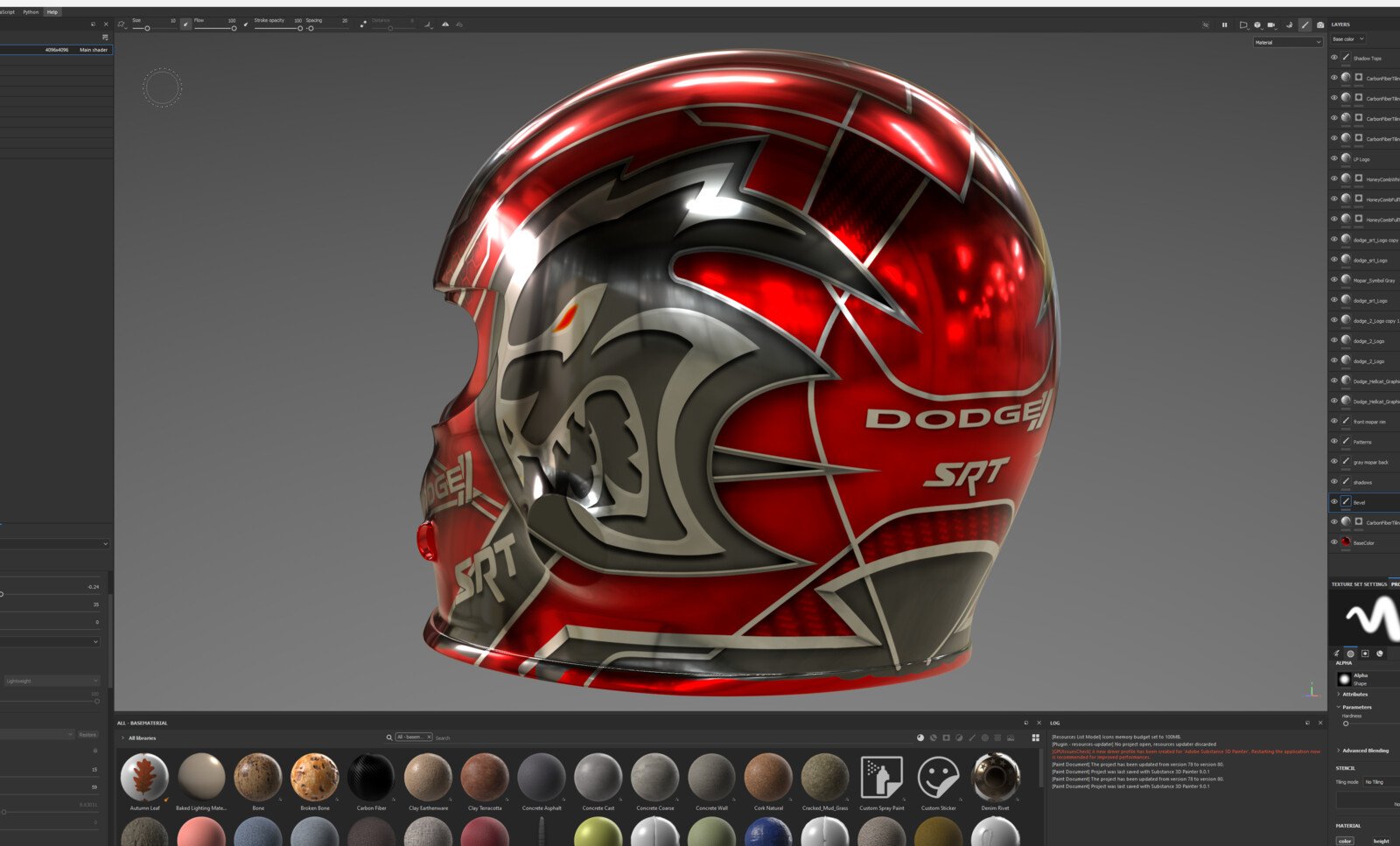Toggle visibility of gray mopar back layer
1400x846 pixels.
[1334, 461]
